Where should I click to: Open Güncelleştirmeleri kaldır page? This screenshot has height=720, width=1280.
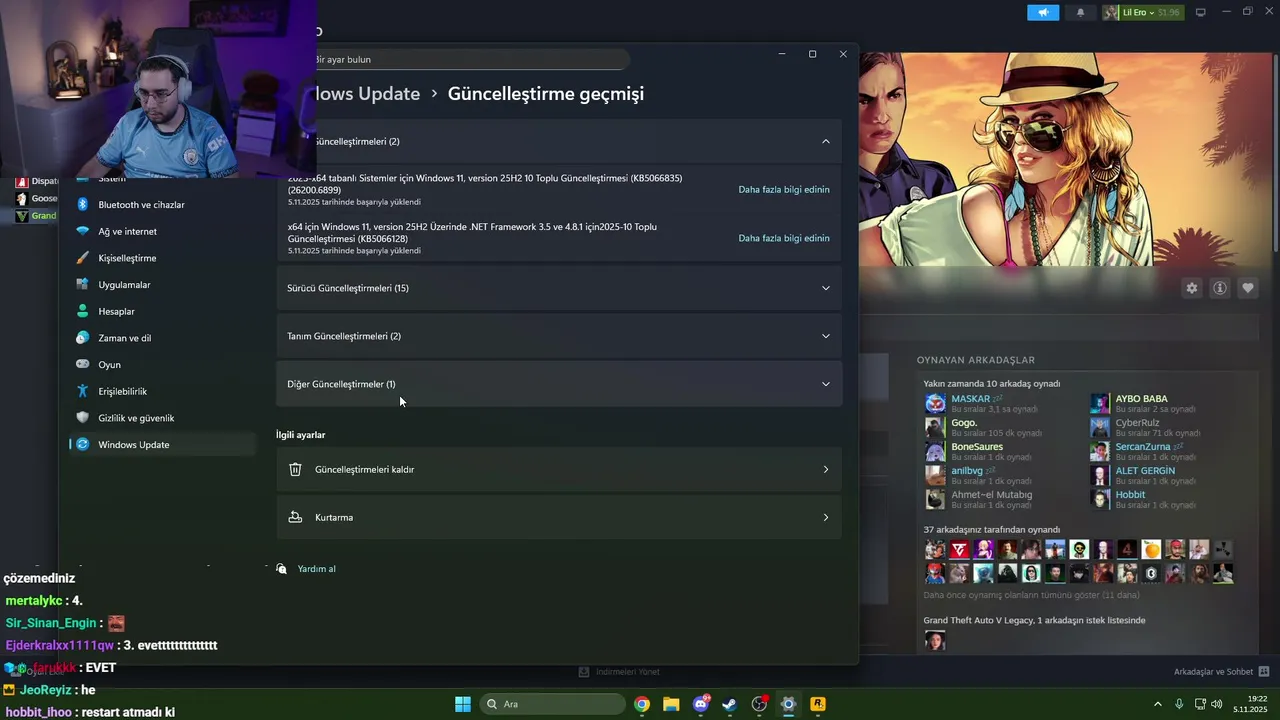(559, 469)
